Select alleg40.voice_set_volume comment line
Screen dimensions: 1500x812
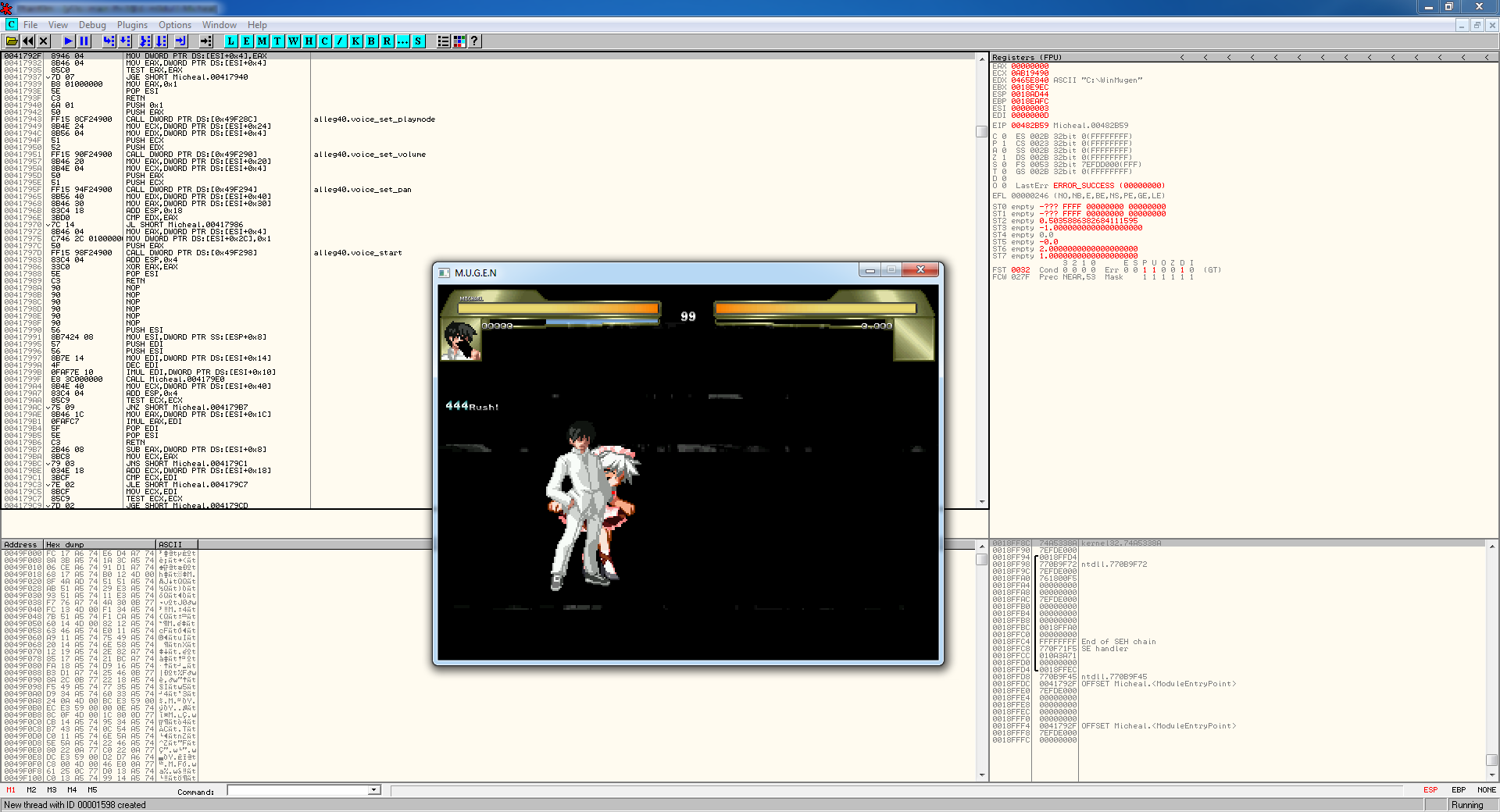pos(370,155)
